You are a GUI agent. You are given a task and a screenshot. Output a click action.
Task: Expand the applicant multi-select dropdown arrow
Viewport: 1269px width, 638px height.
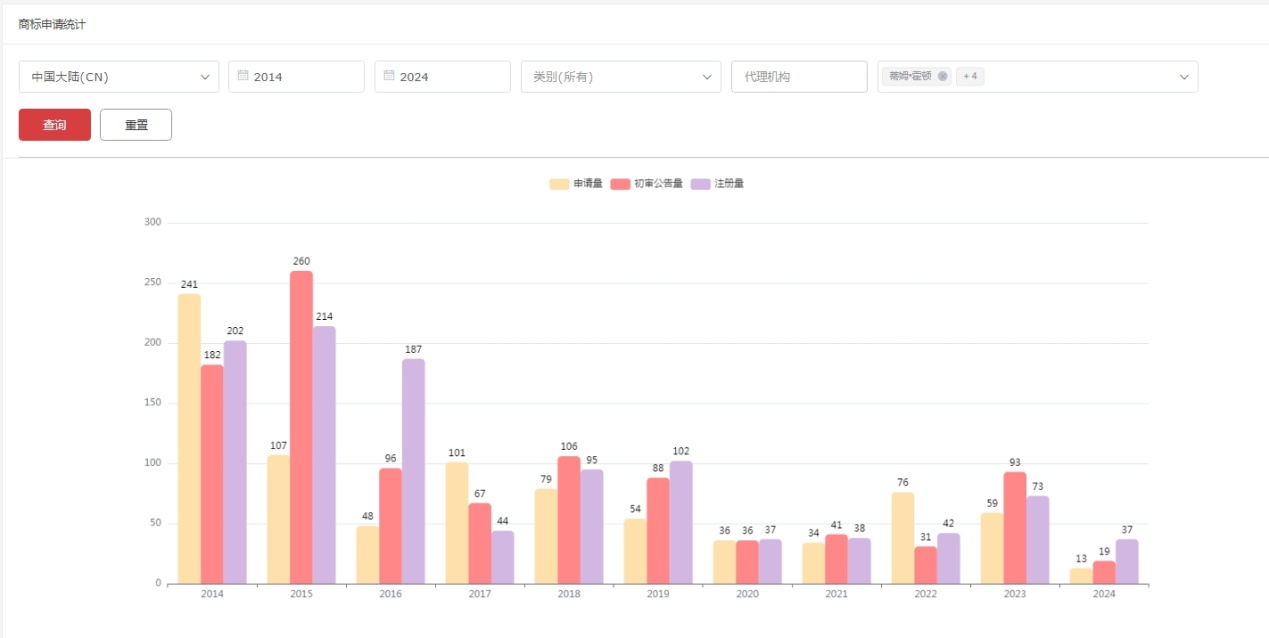[1184, 77]
